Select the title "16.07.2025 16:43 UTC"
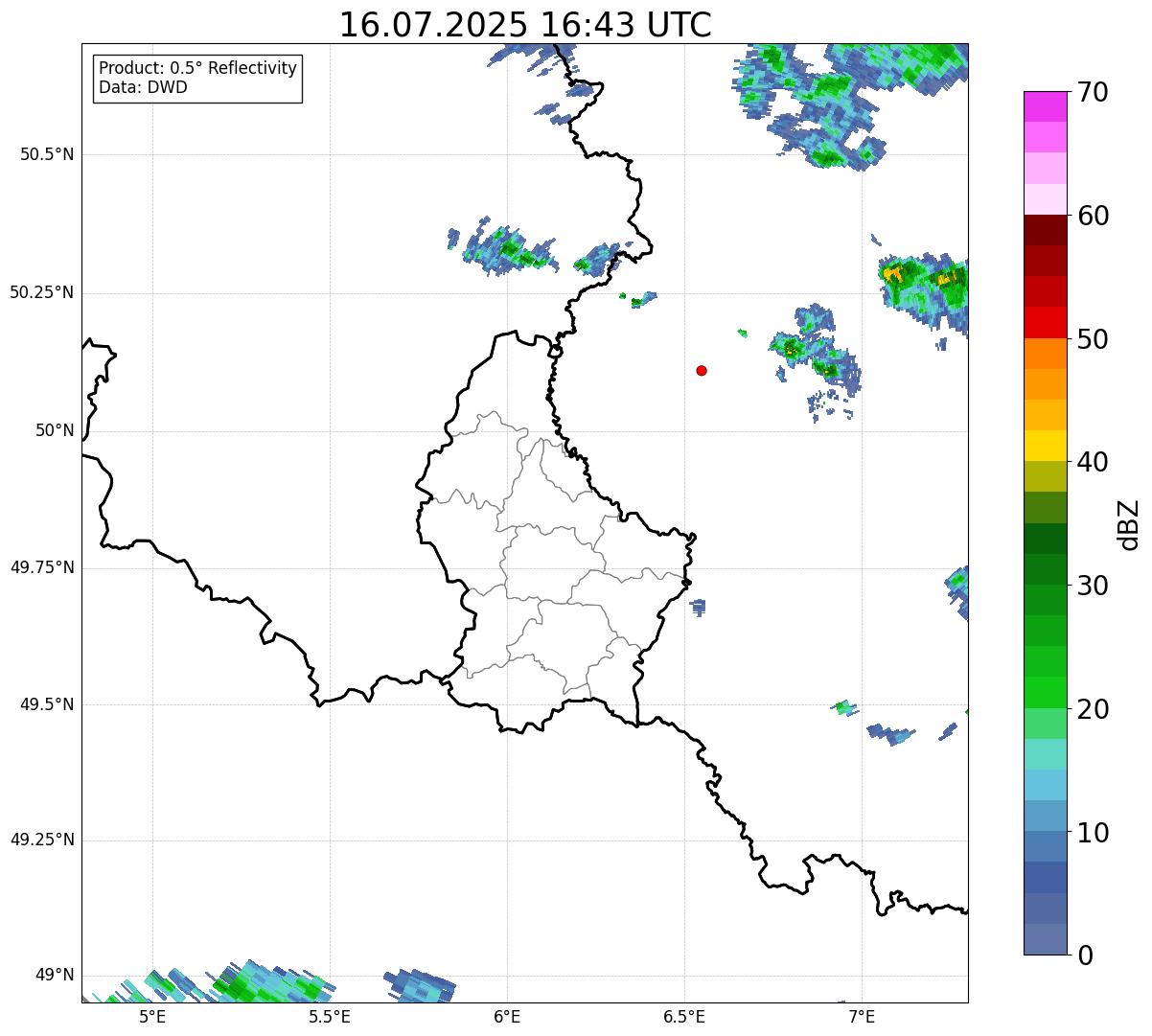Viewport: 1152px width, 1036px height. tap(525, 25)
